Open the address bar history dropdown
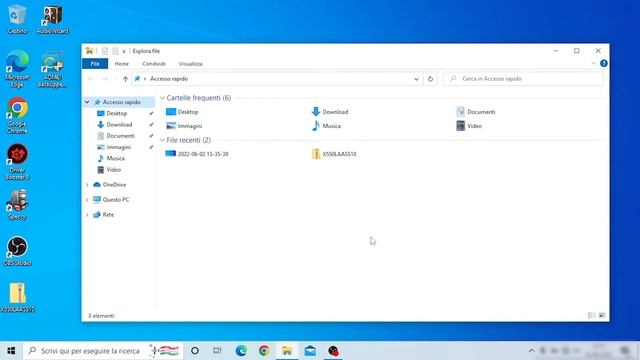This screenshot has width=640, height=360. pyautogui.click(x=416, y=79)
